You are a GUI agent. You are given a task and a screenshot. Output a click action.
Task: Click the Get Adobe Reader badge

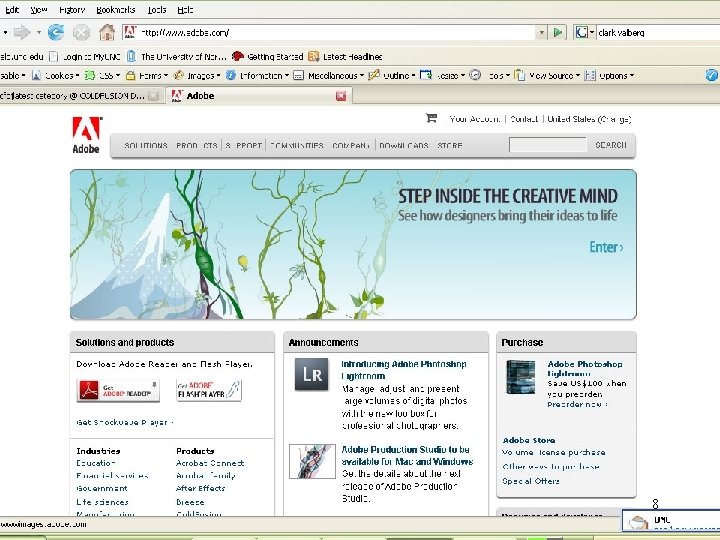click(x=118, y=391)
